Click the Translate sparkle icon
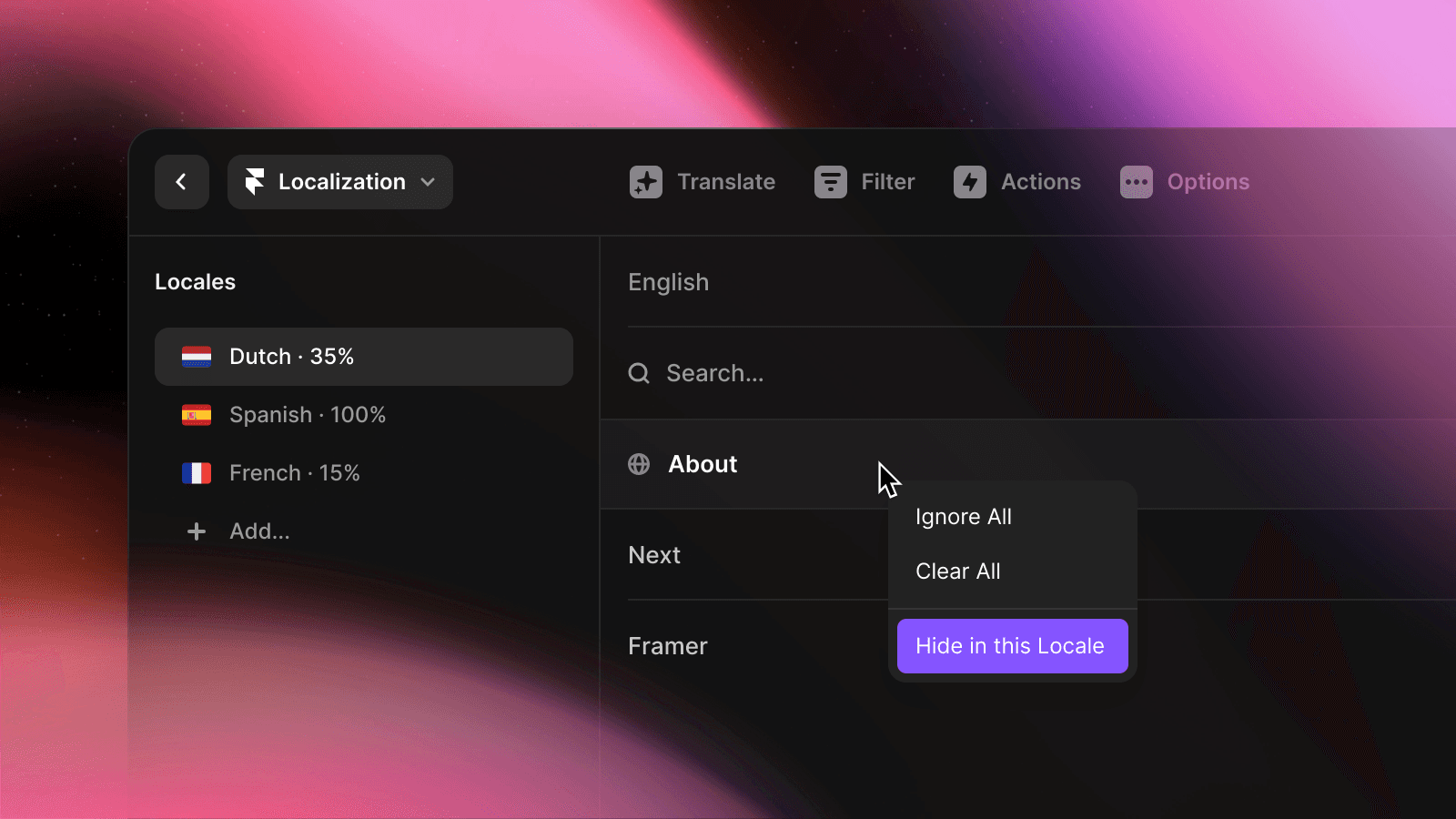Viewport: 1456px width, 819px height. (646, 182)
